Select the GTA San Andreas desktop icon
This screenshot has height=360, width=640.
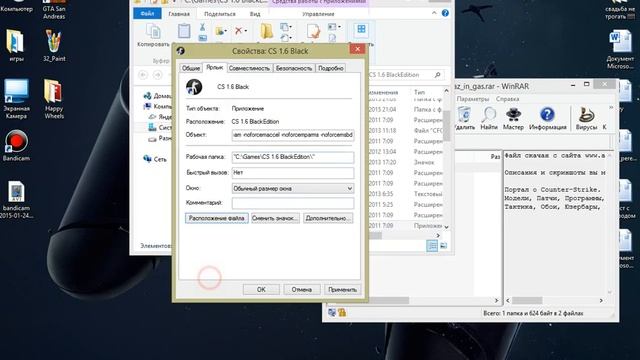pos(54,10)
